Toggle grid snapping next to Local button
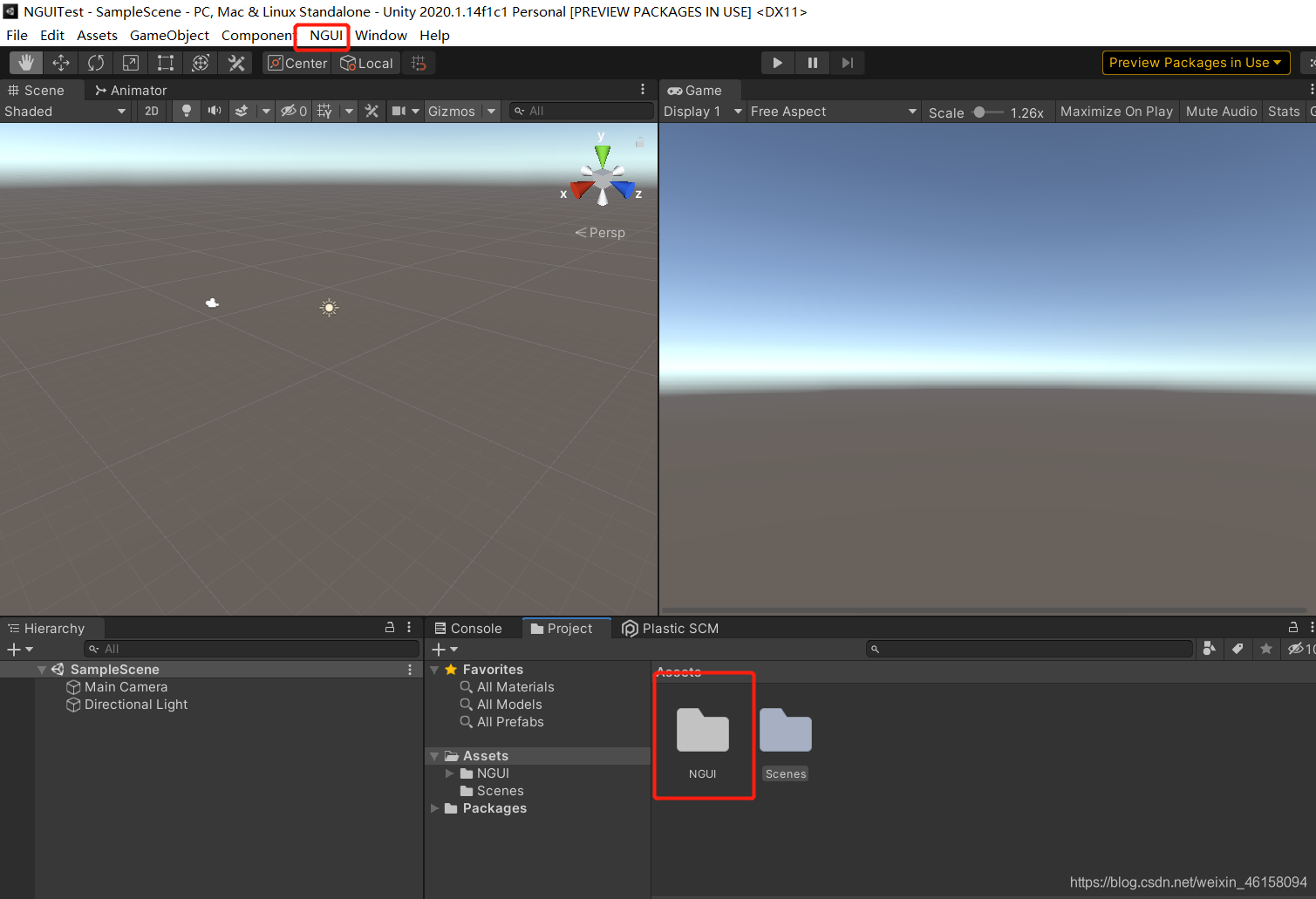This screenshot has width=1316, height=899. pos(419,62)
